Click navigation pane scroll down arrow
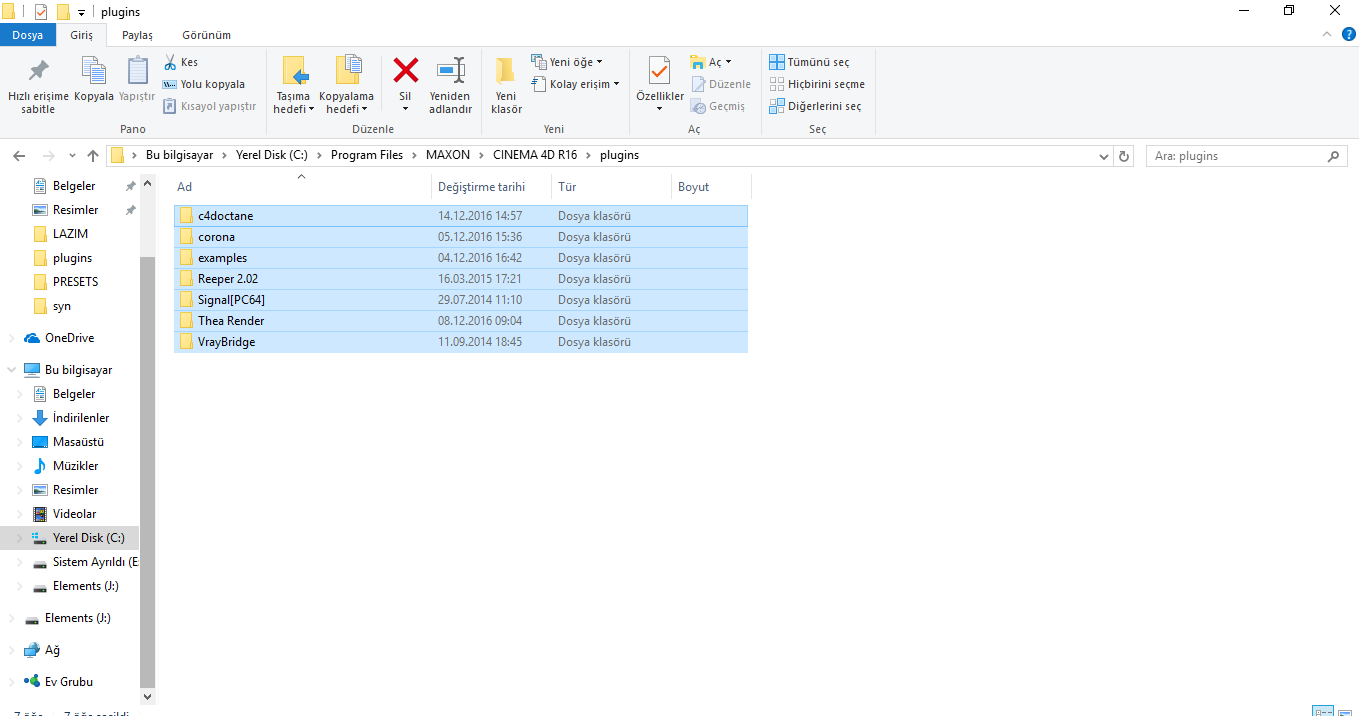This screenshot has width=1359, height=716. 148,696
